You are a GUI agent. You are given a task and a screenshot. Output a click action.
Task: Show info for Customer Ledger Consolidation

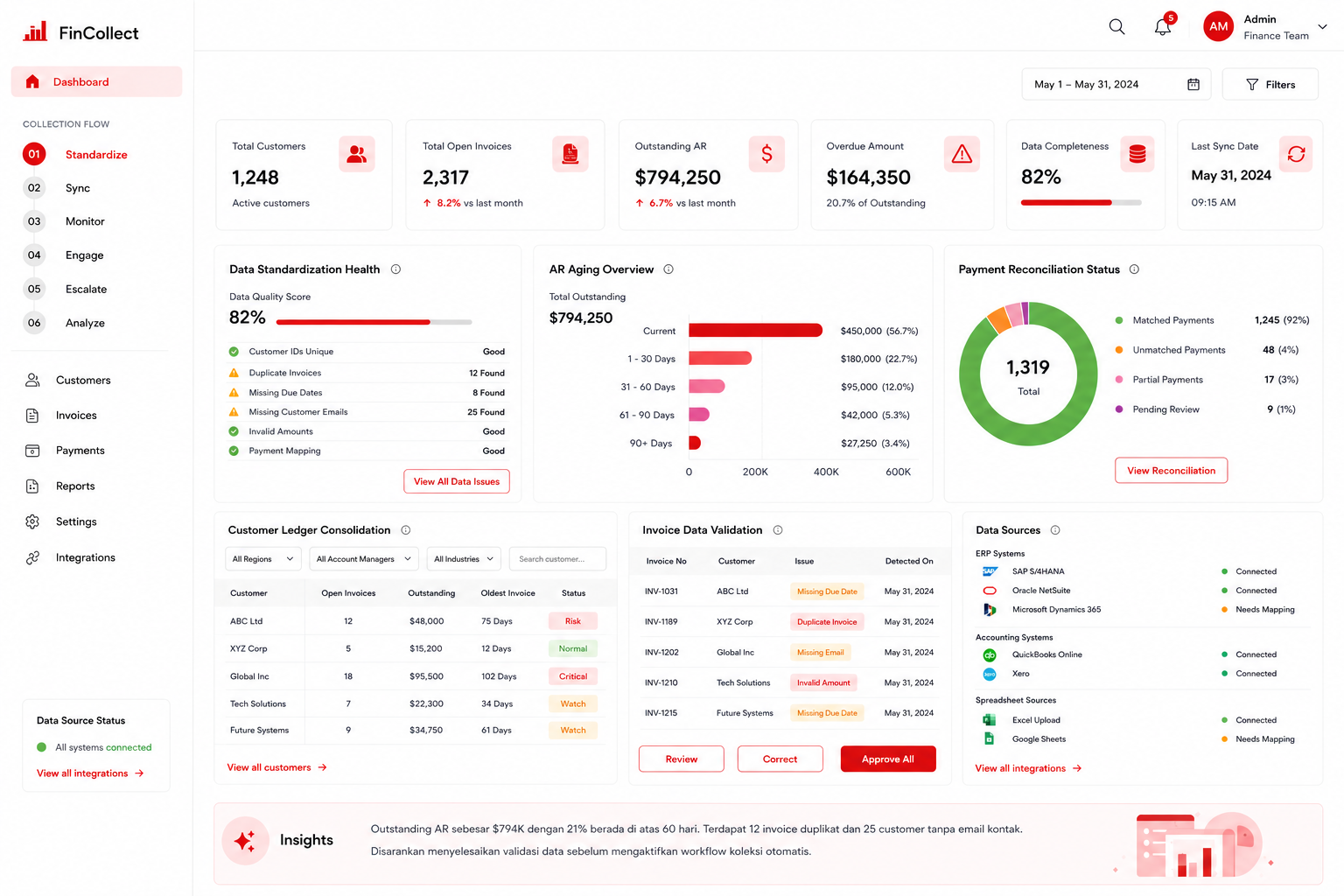tap(406, 530)
